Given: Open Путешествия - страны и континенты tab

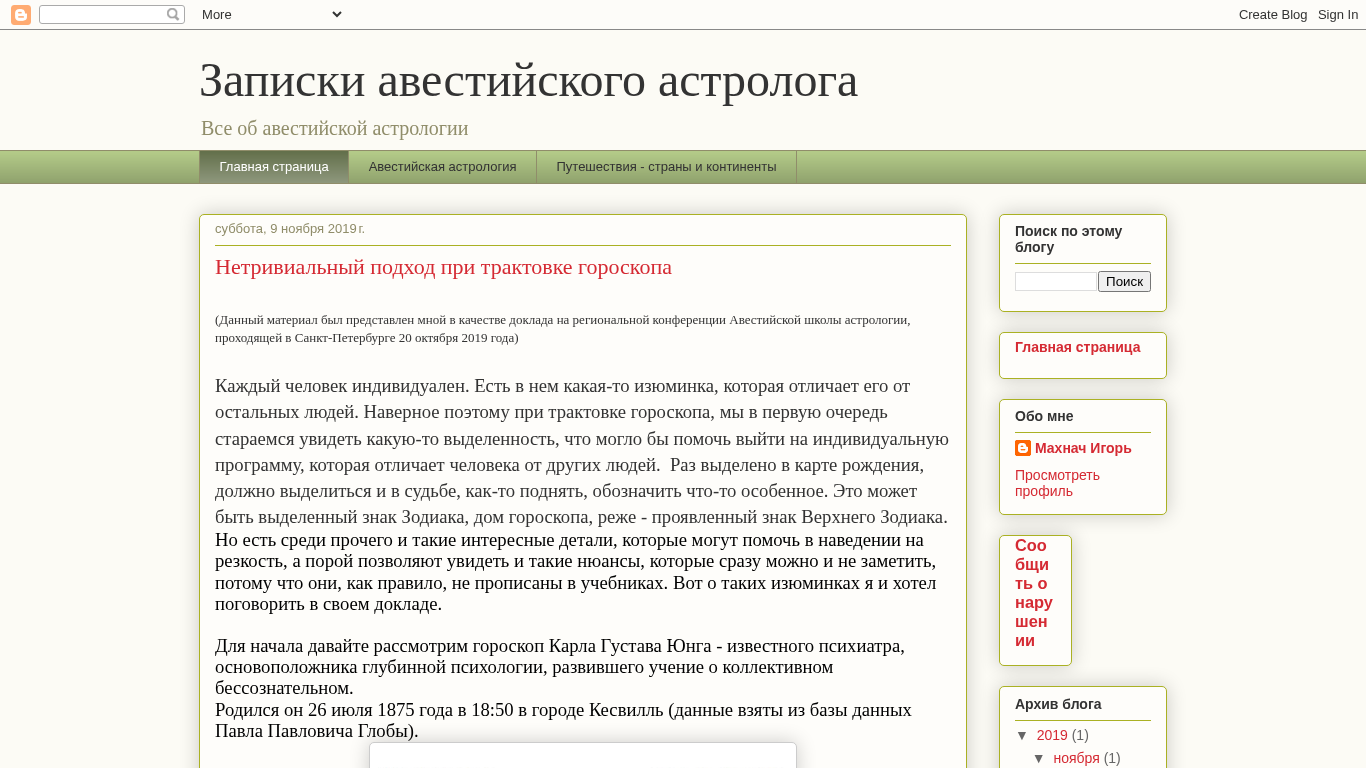Looking at the screenshot, I should (x=666, y=167).
